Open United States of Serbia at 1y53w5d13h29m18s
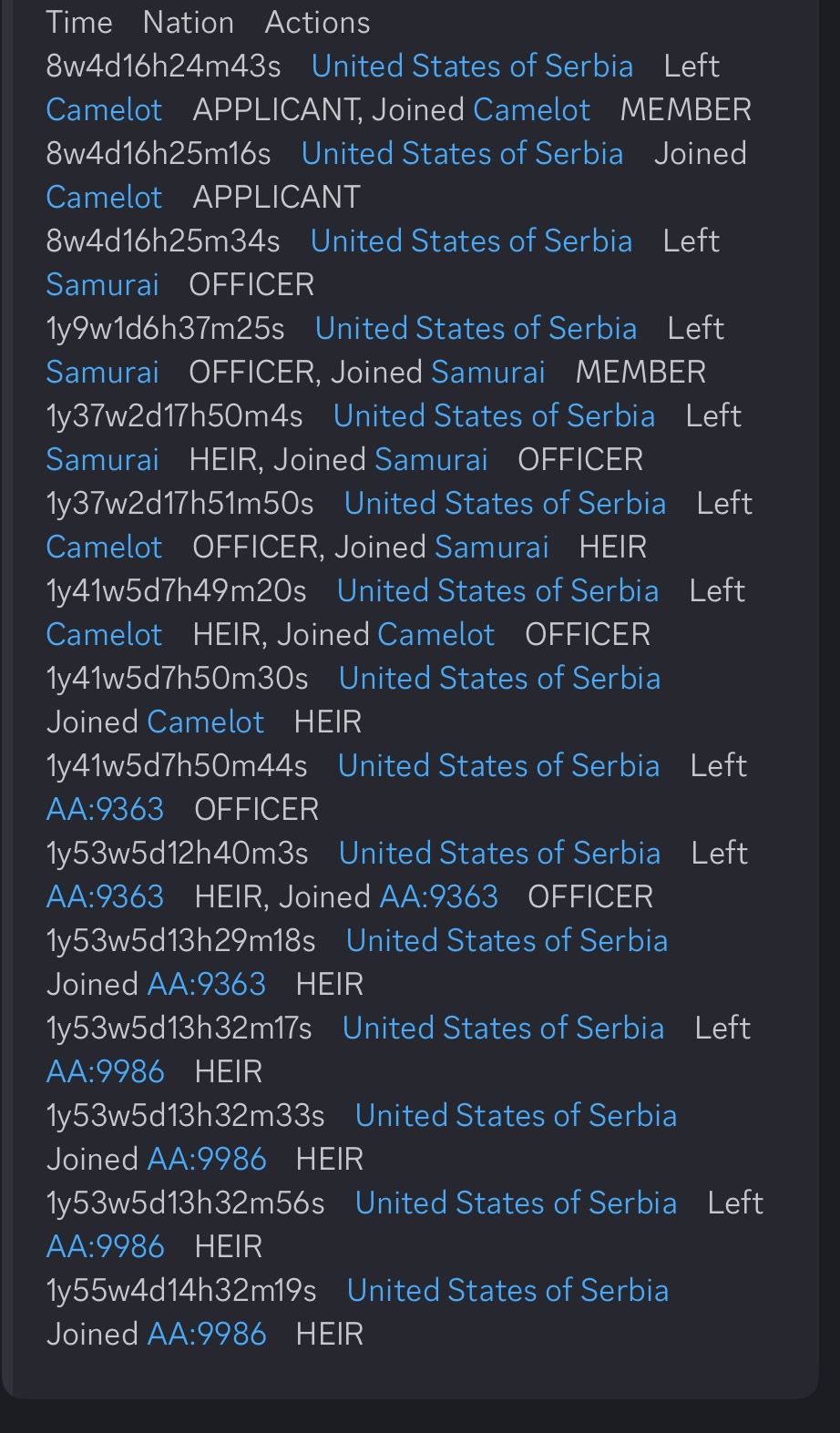Screen dimensions: 840x1433 click(x=507, y=941)
